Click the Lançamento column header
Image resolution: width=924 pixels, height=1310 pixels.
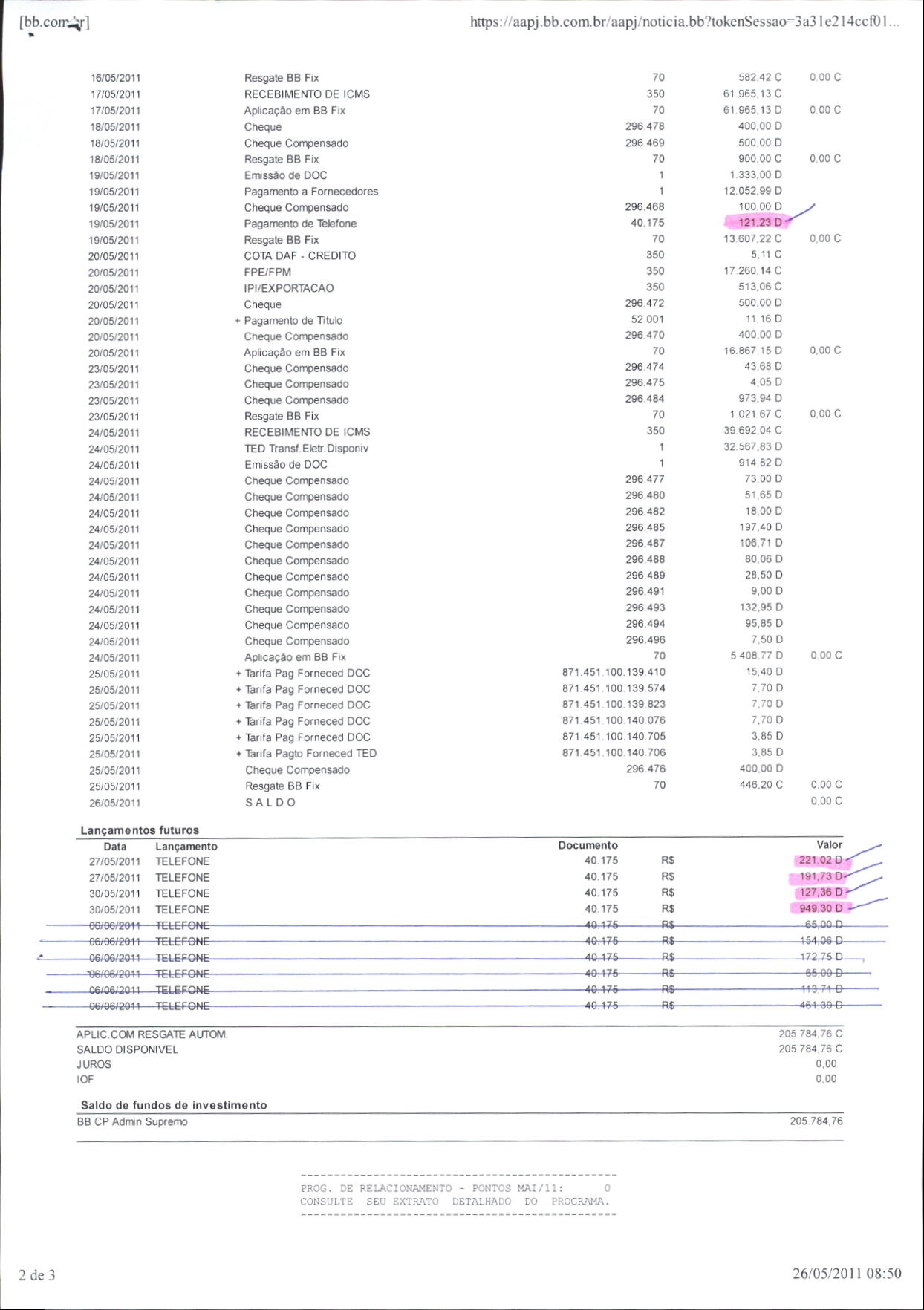click(186, 847)
